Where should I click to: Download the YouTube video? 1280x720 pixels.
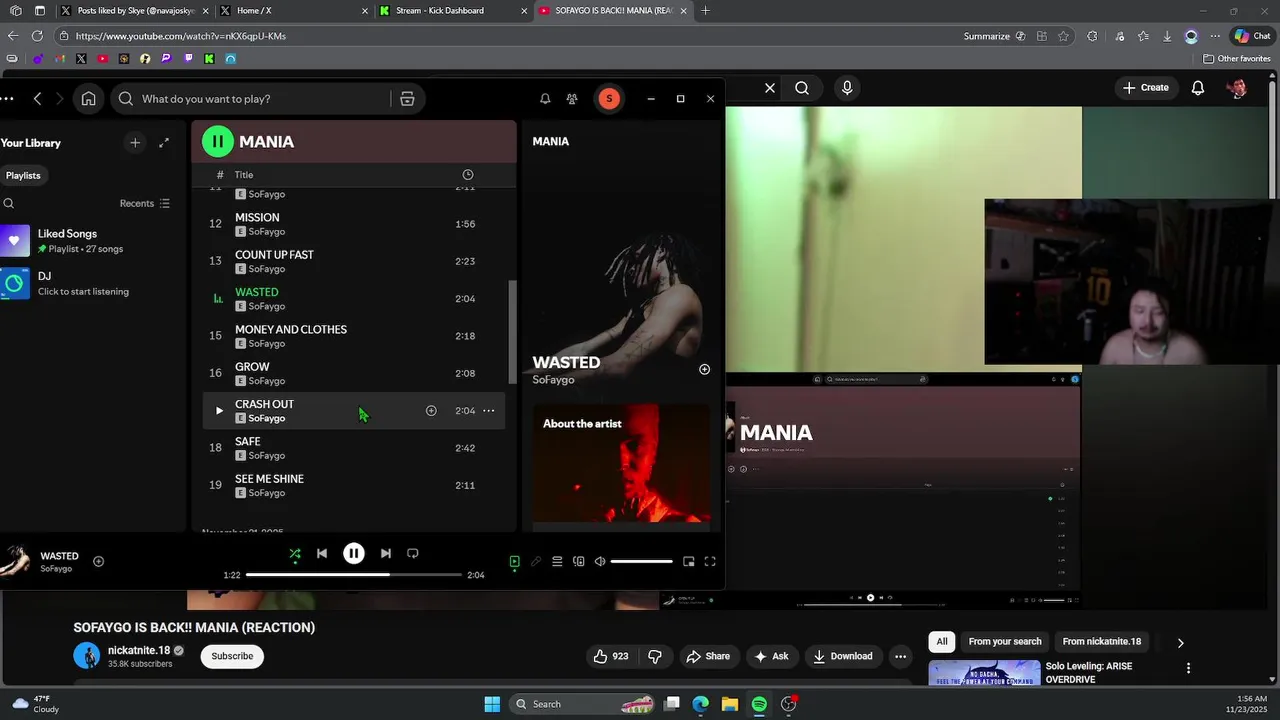(x=843, y=656)
